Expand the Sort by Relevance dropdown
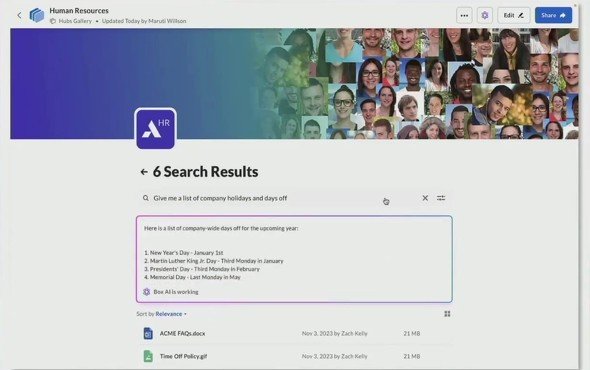Image resolution: width=590 pixels, height=370 pixels. point(171,314)
